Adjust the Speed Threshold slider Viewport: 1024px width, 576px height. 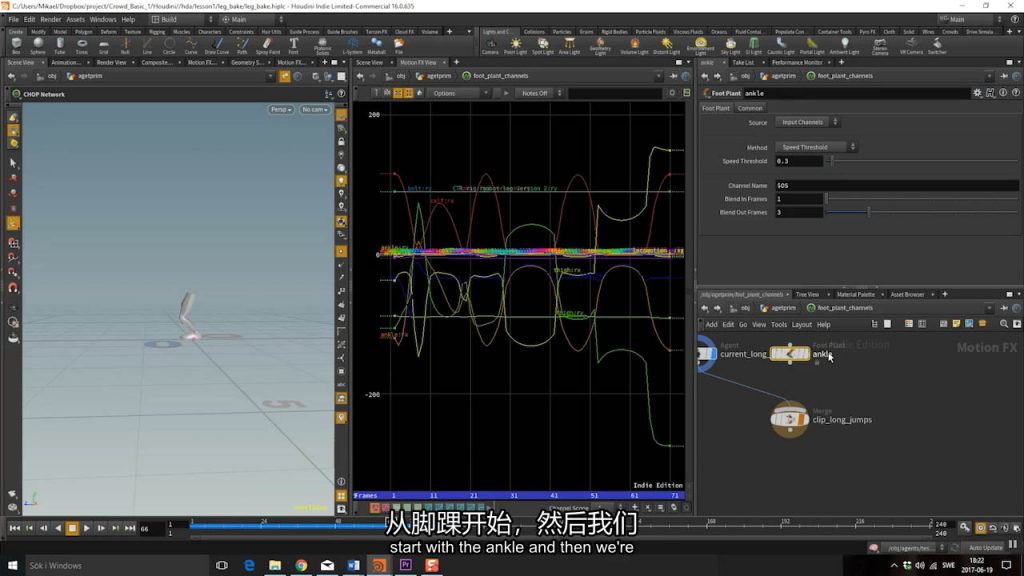pos(831,161)
